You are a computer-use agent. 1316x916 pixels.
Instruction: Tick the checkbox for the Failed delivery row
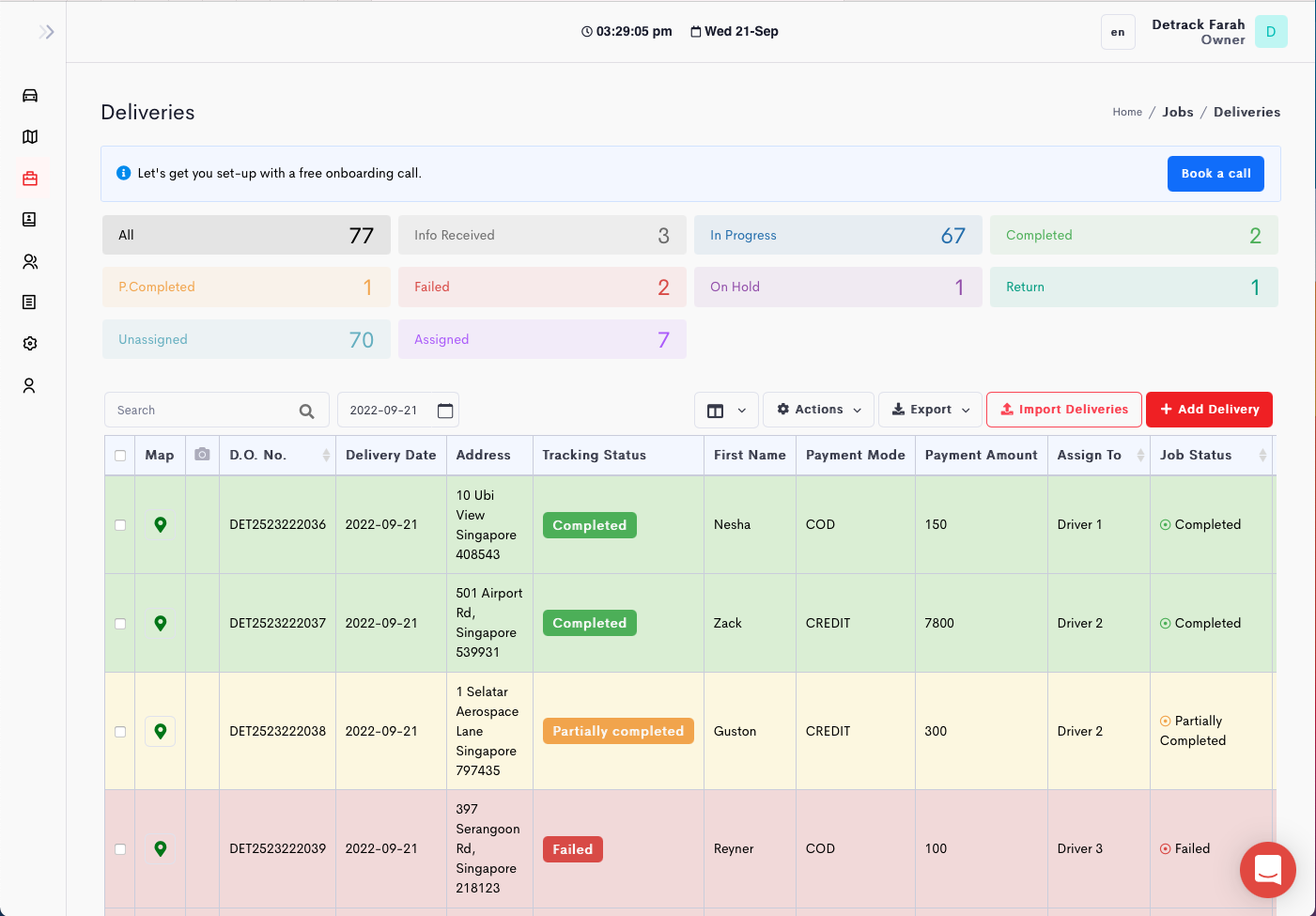click(119, 848)
